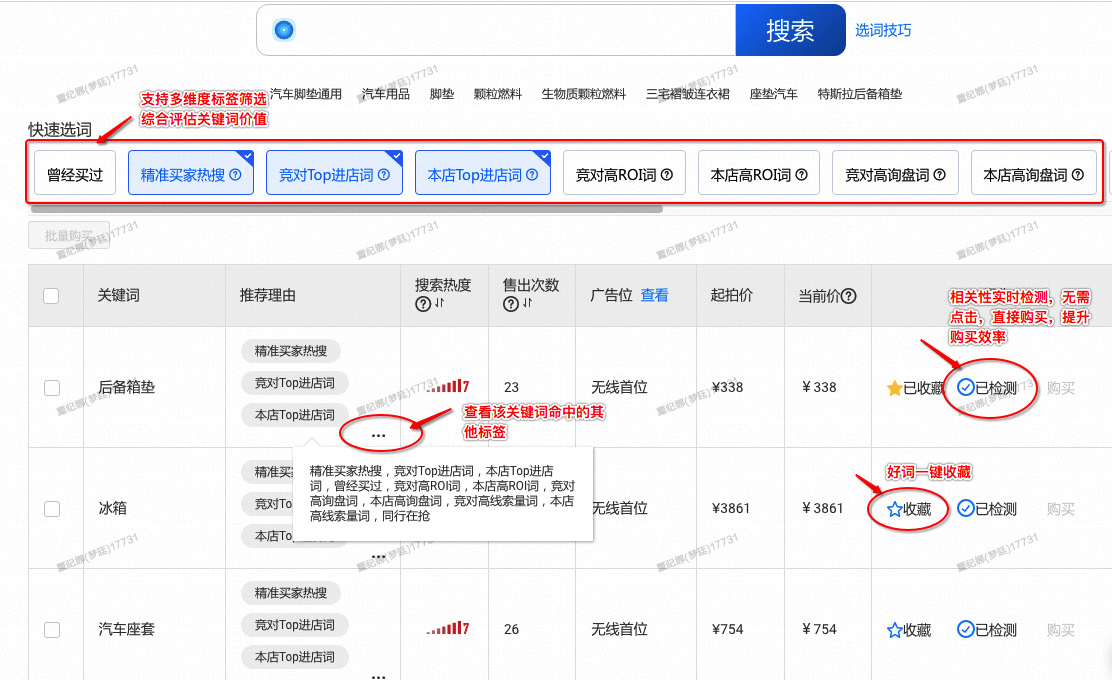Screen dimensions: 1112x680
Task: Click the help icon on 本店高询盘词 tag
Action: (1077, 174)
